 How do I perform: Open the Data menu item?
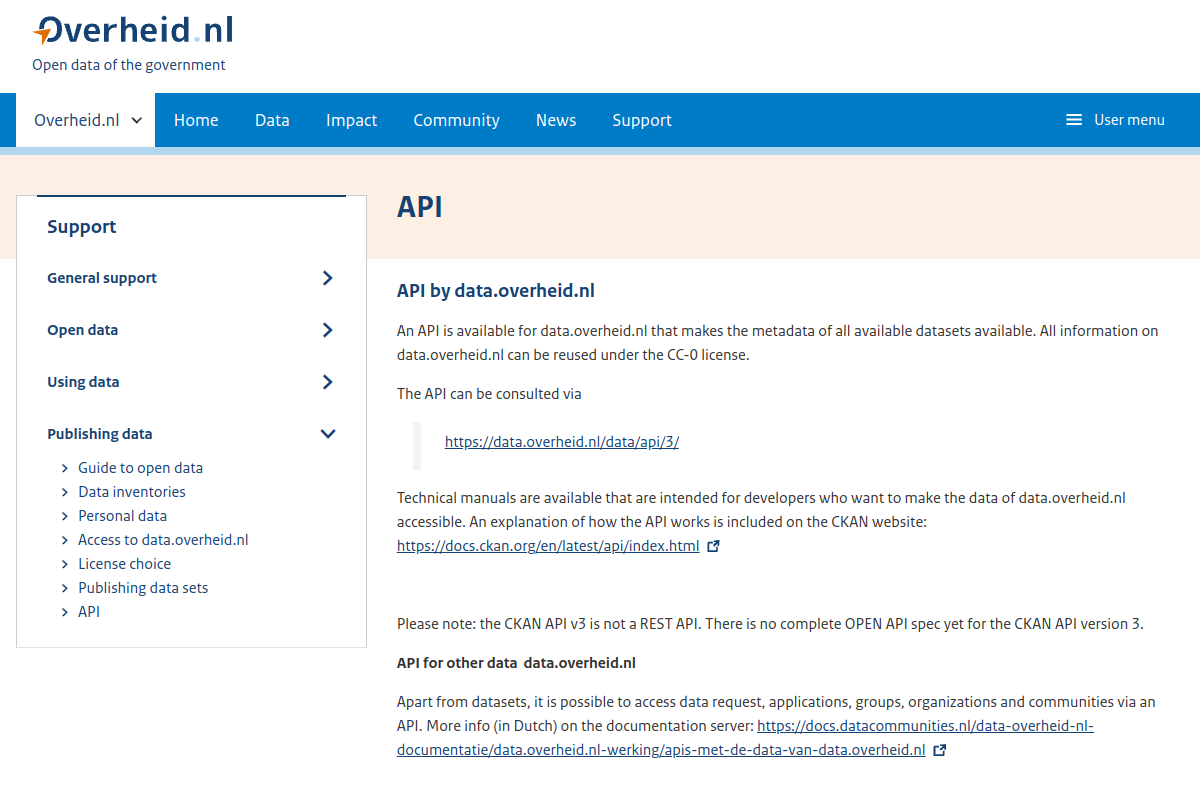pyautogui.click(x=272, y=120)
